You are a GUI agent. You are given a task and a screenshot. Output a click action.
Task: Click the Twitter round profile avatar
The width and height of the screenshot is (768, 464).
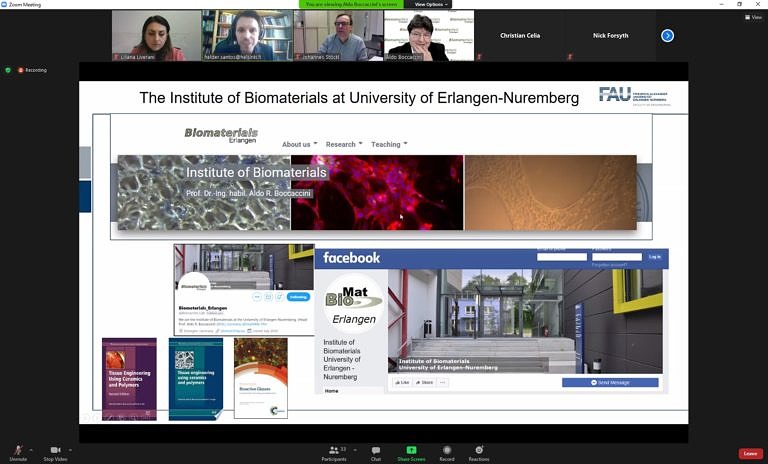pos(194,288)
